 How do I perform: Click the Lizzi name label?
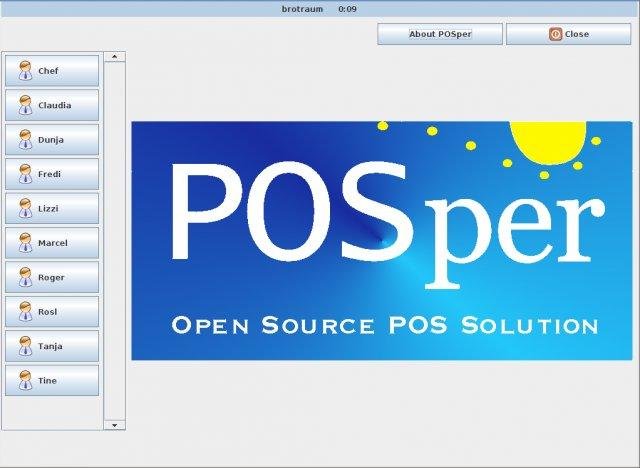[x=48, y=208]
